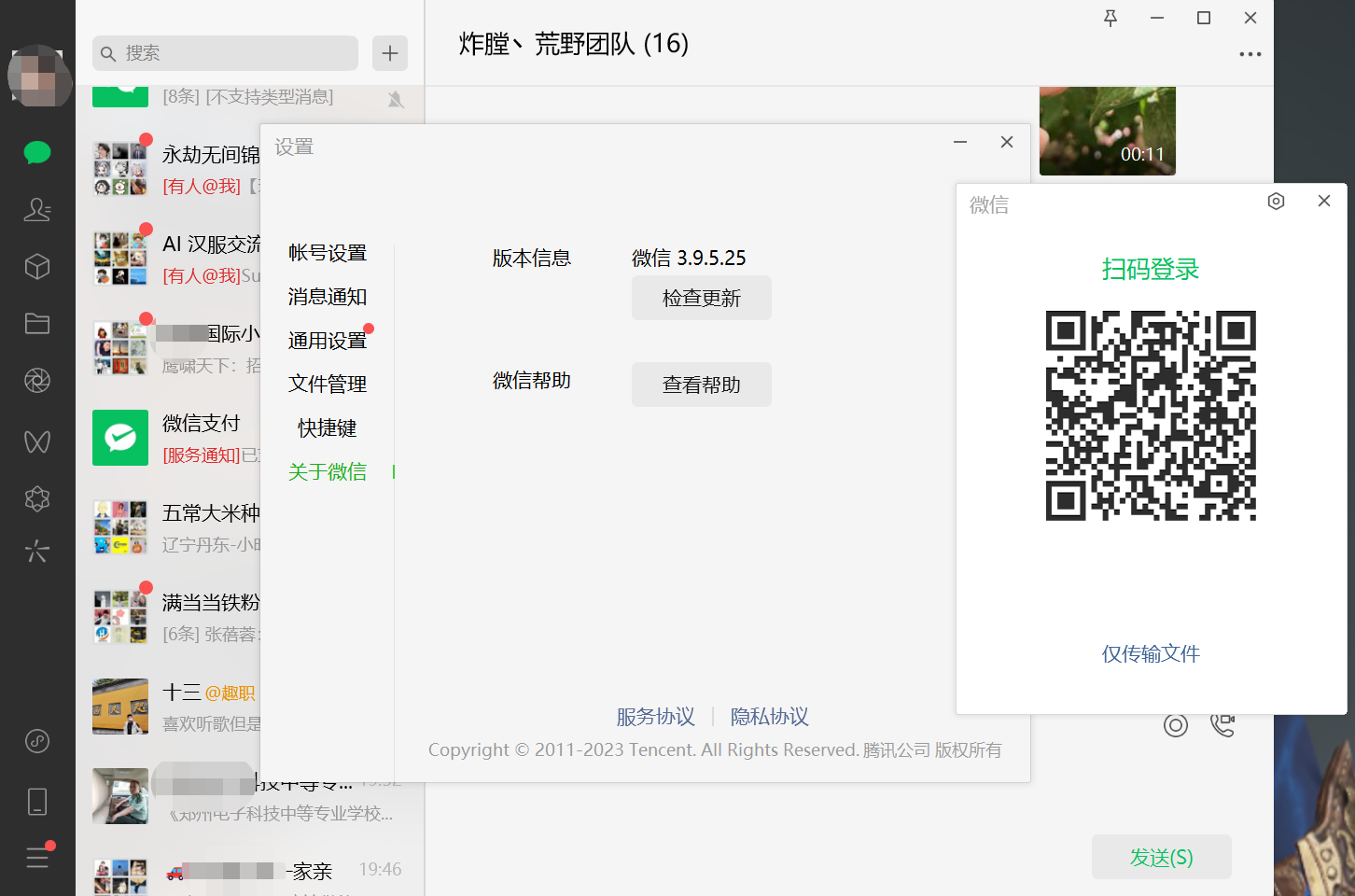
Task: Open group chat options via the ellipsis
Action: [x=1250, y=53]
